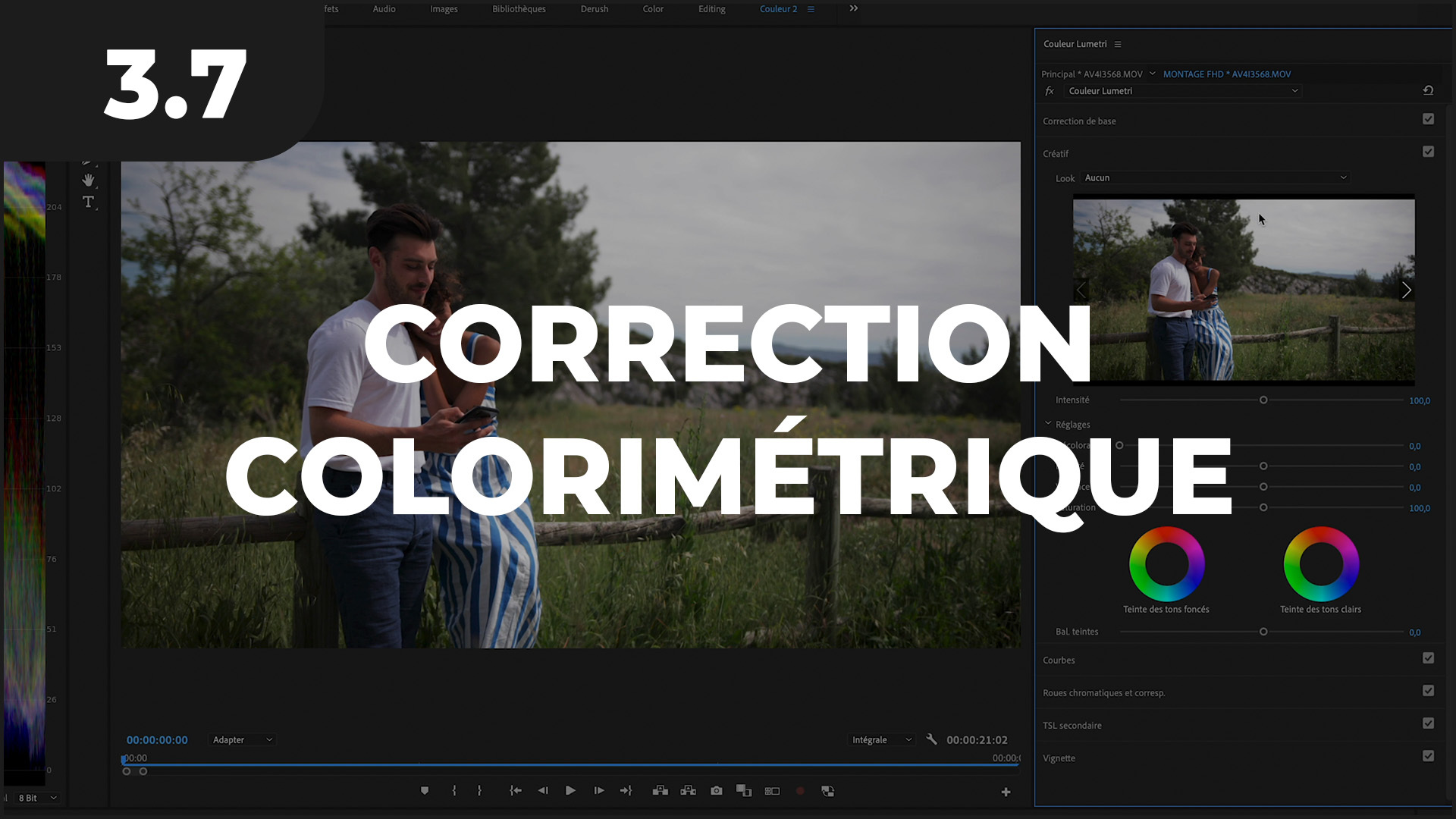Toggle the TSL secondaire checkbox

tap(1429, 723)
